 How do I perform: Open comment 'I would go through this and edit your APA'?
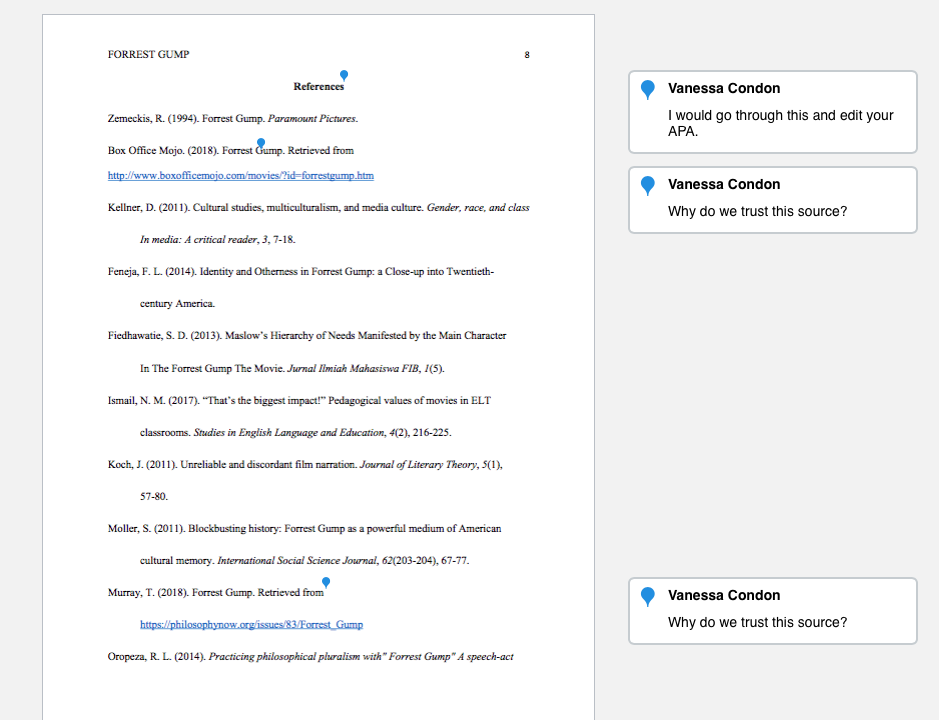[x=773, y=112]
